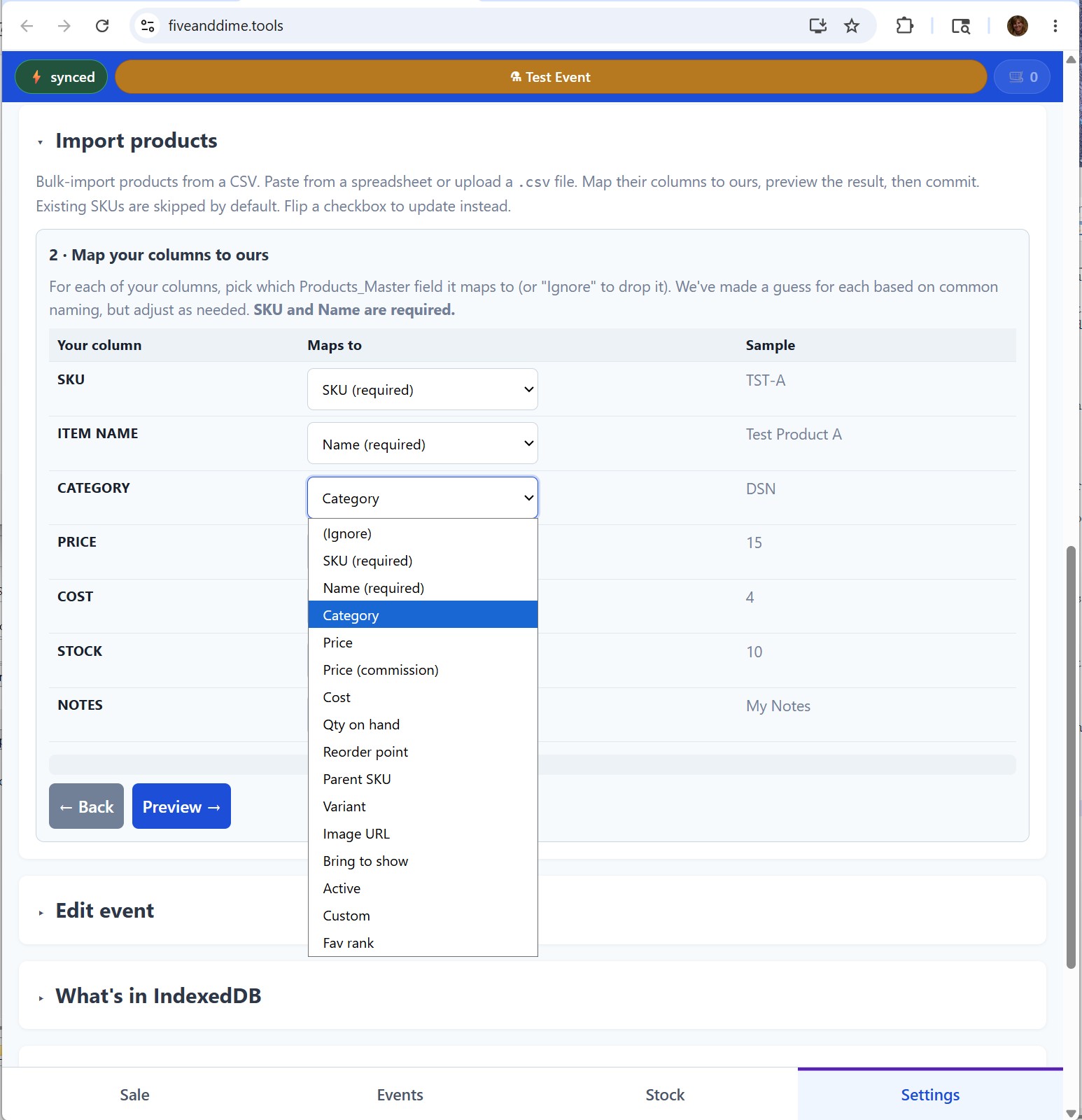This screenshot has width=1082, height=1120.
Task: Select the Price option
Action: tap(423, 643)
